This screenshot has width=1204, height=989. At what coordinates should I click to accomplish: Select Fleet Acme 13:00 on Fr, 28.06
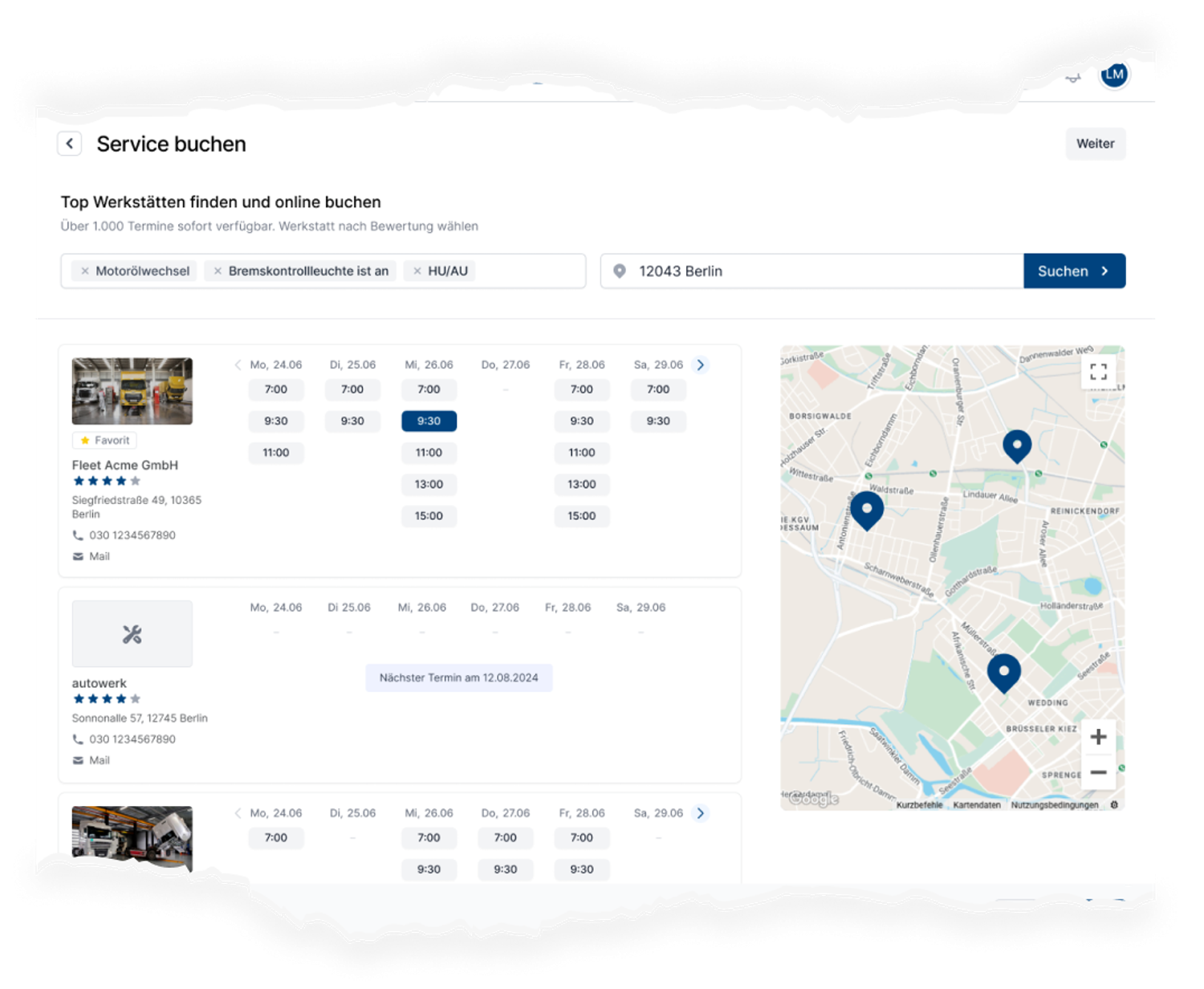(x=582, y=484)
